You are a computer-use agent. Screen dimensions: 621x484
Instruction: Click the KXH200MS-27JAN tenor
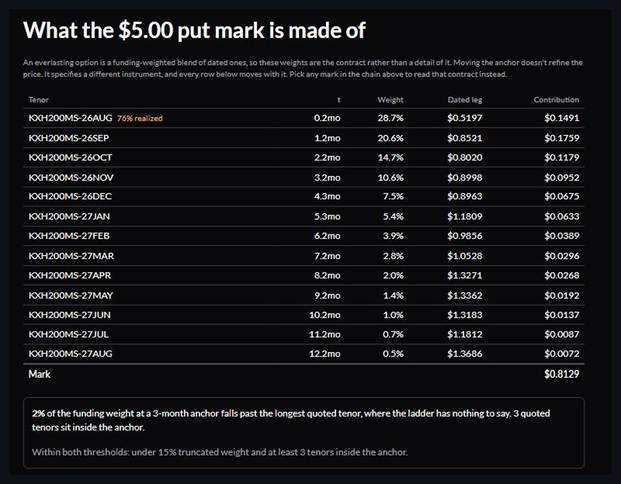tap(69, 216)
